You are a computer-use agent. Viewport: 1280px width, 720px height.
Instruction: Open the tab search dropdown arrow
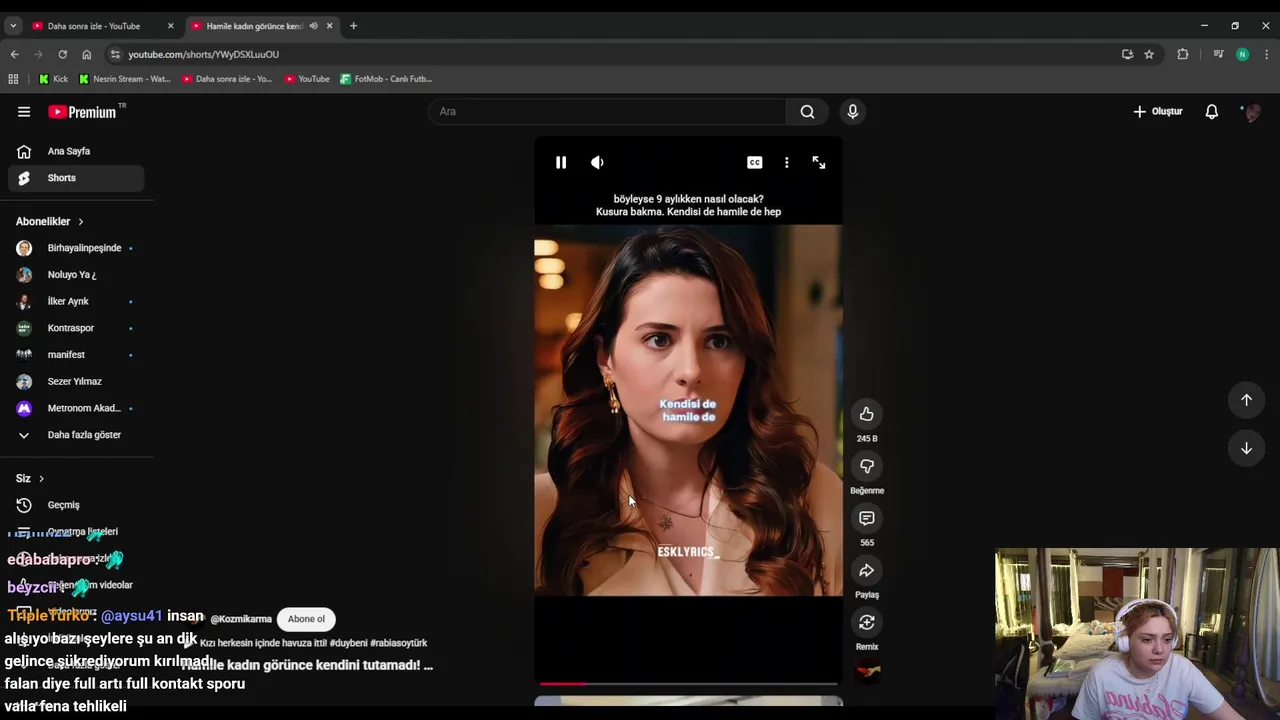click(13, 26)
